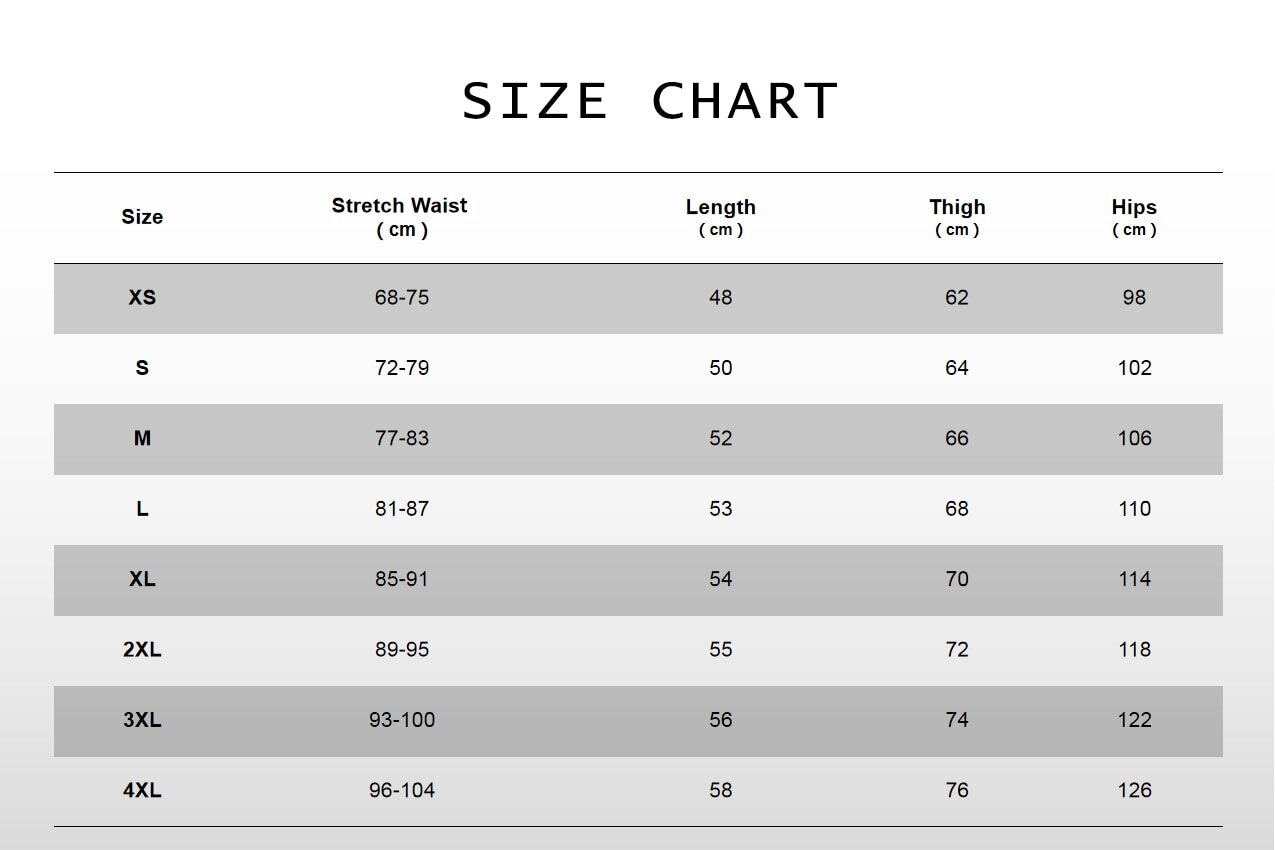The image size is (1275, 850).
Task: Click the hips value 118
Action: pyautogui.click(x=1134, y=650)
